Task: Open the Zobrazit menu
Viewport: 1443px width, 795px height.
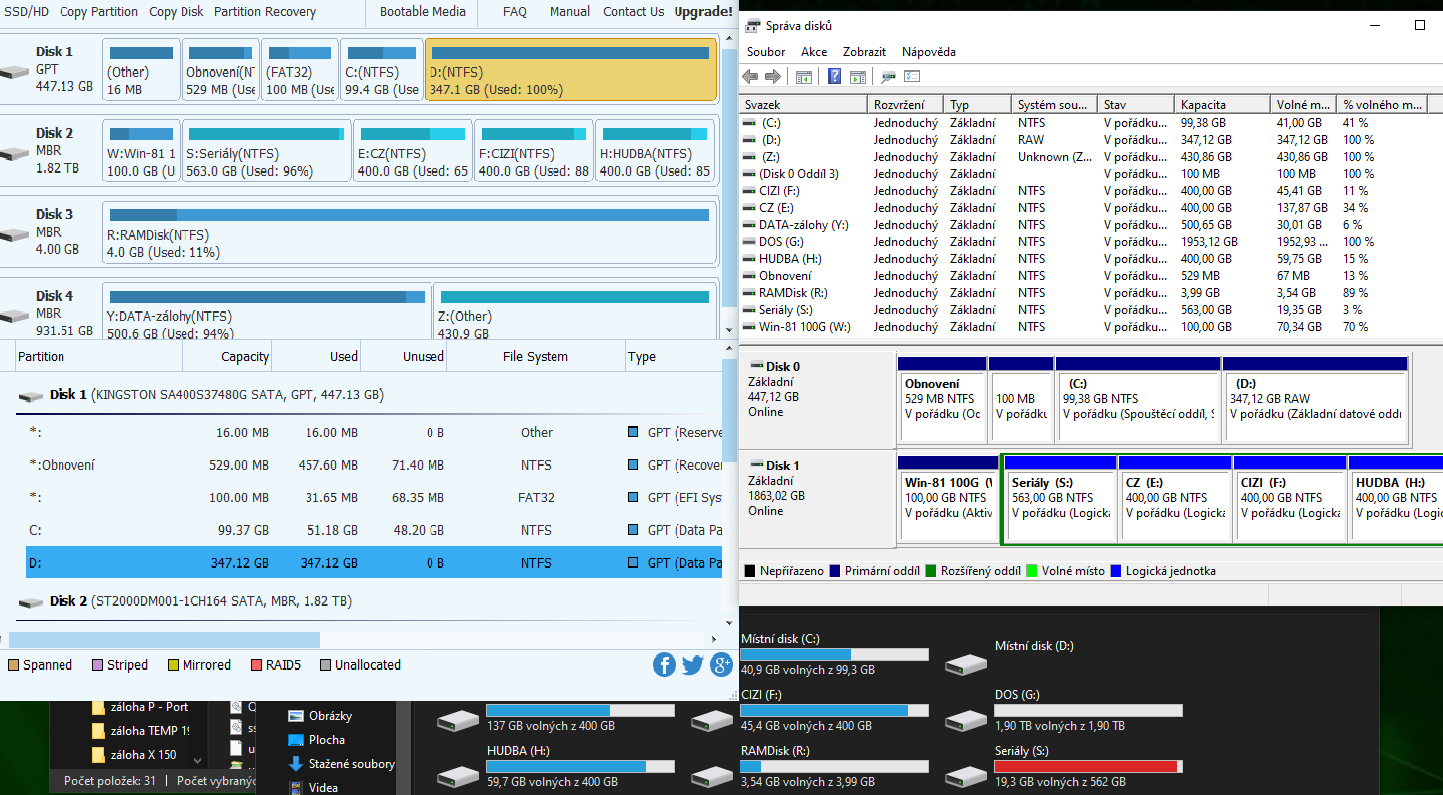Action: pos(864,52)
